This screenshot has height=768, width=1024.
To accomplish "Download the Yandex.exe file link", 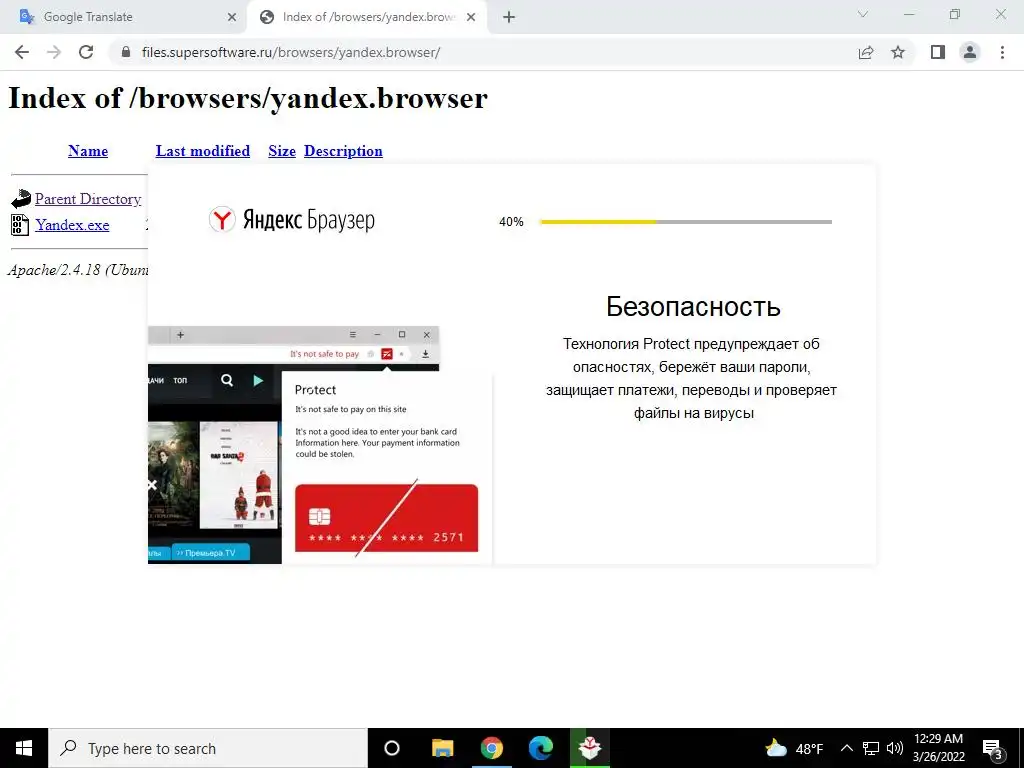I will [x=72, y=225].
